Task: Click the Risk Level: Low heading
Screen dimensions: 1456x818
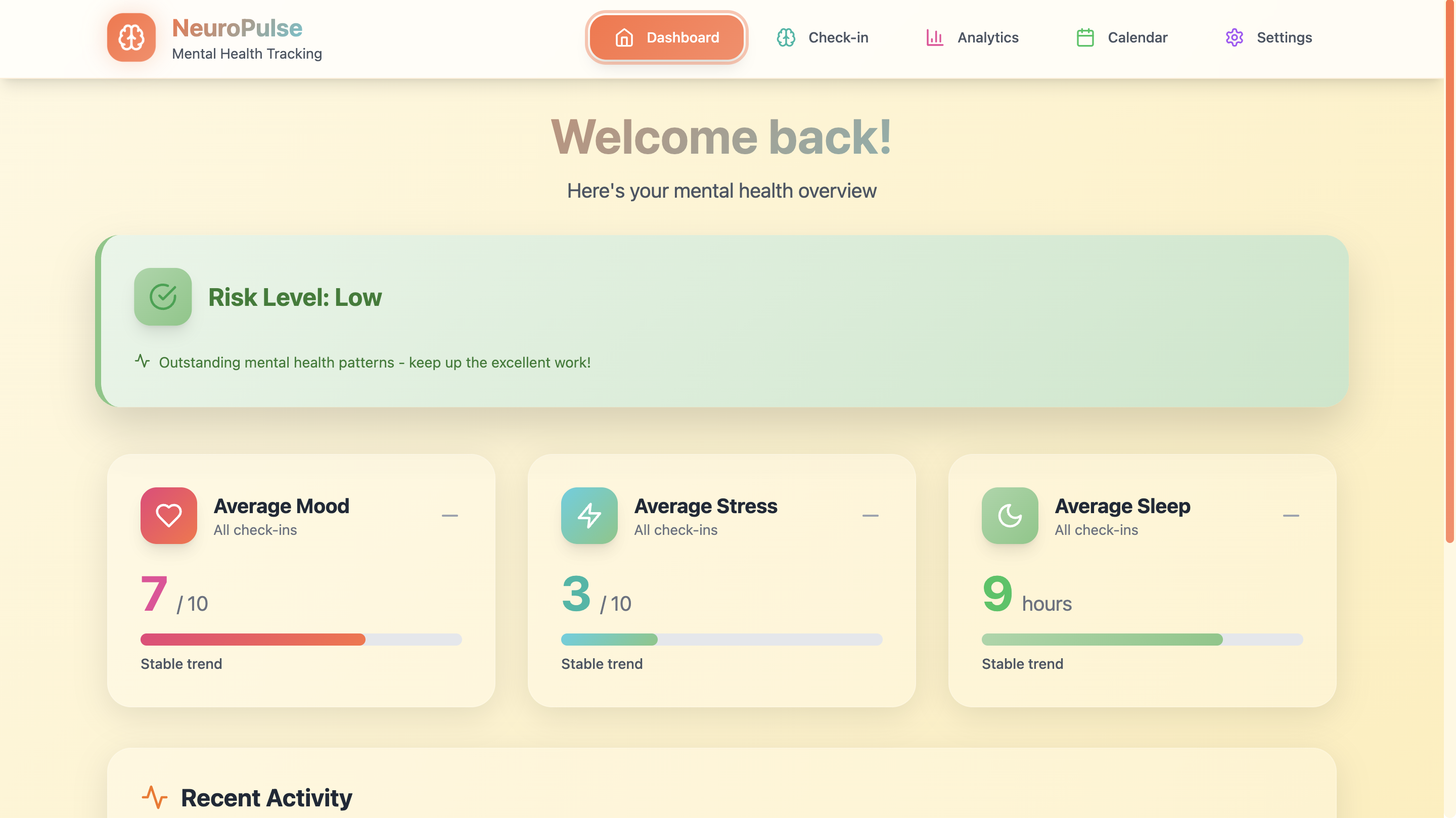Action: [x=294, y=297]
